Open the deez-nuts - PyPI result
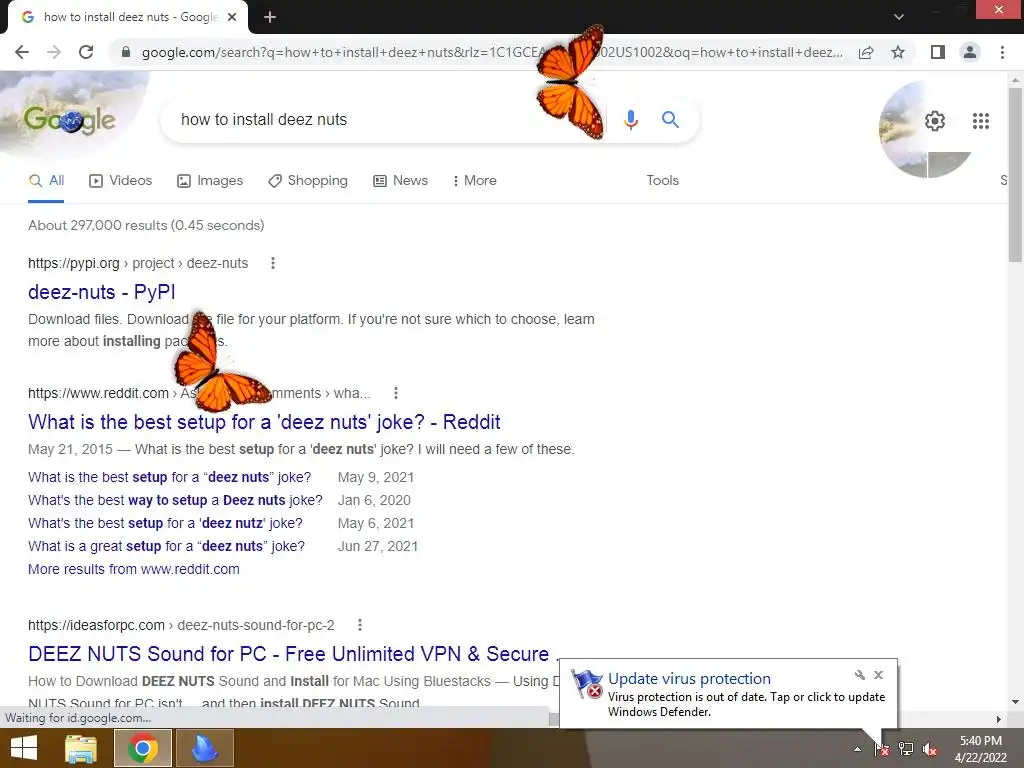Screen dimensions: 1024x768 (102, 292)
